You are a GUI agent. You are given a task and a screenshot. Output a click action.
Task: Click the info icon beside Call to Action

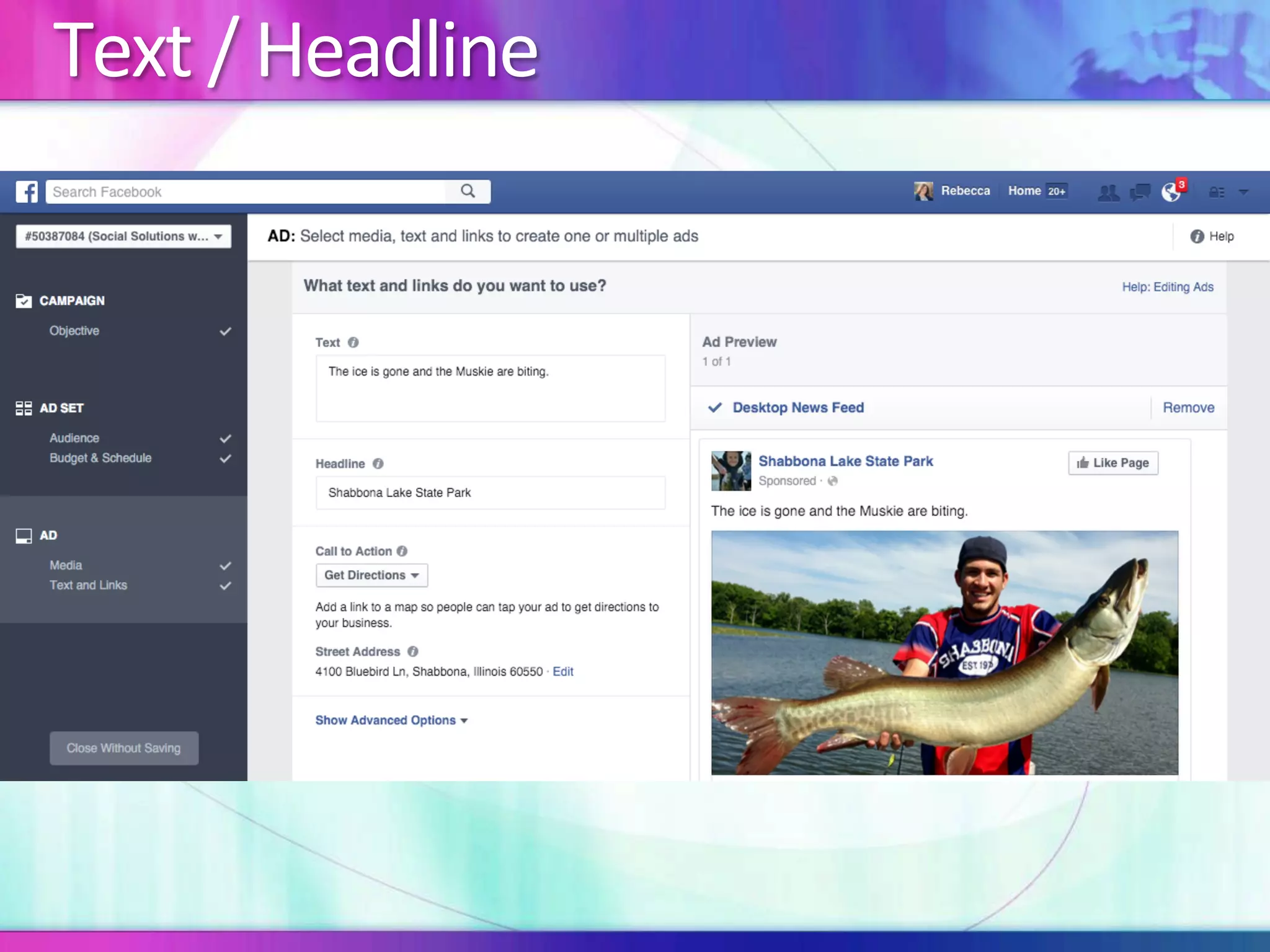pos(402,551)
